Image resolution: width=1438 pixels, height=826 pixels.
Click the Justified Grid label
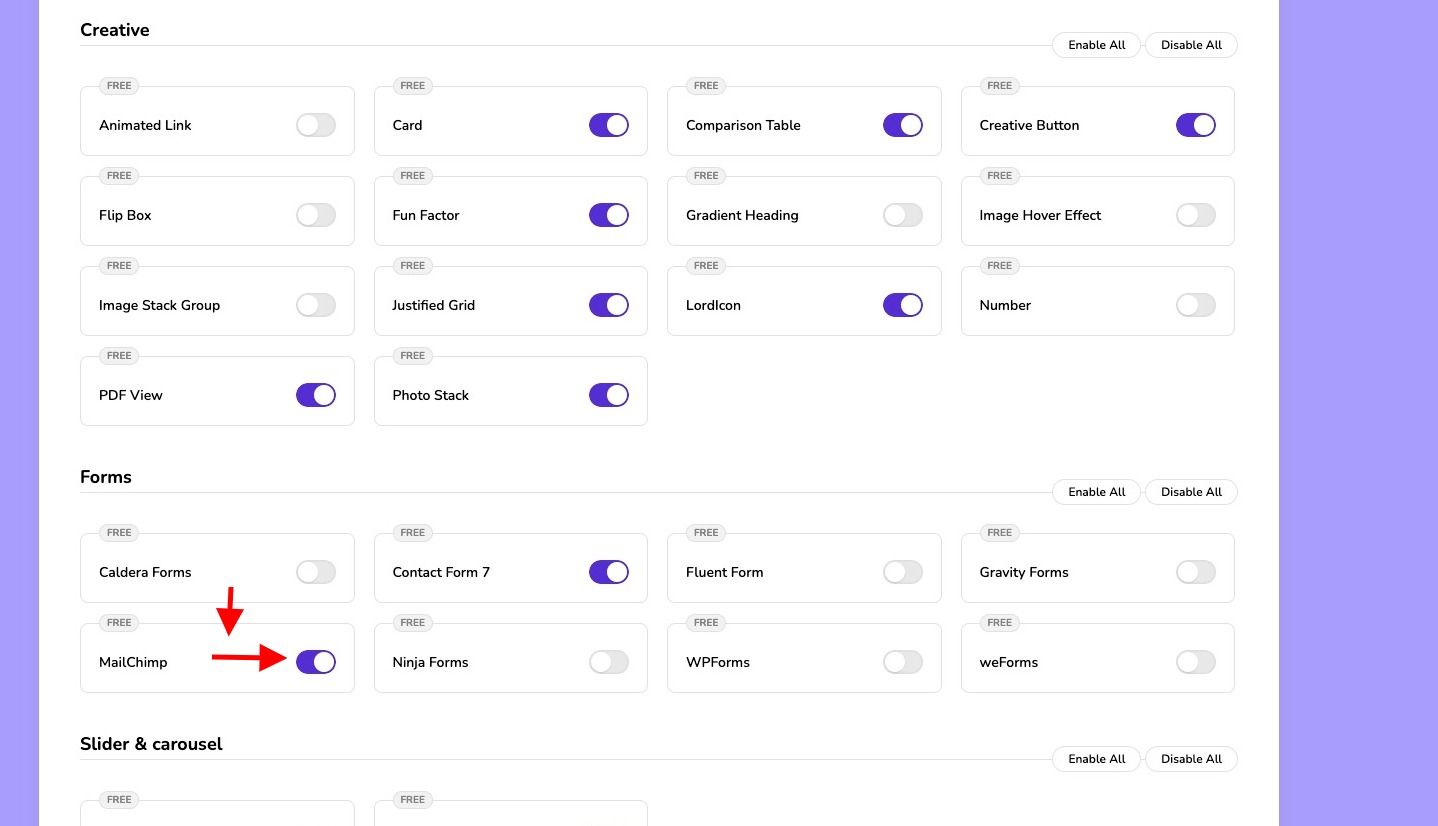pos(433,305)
